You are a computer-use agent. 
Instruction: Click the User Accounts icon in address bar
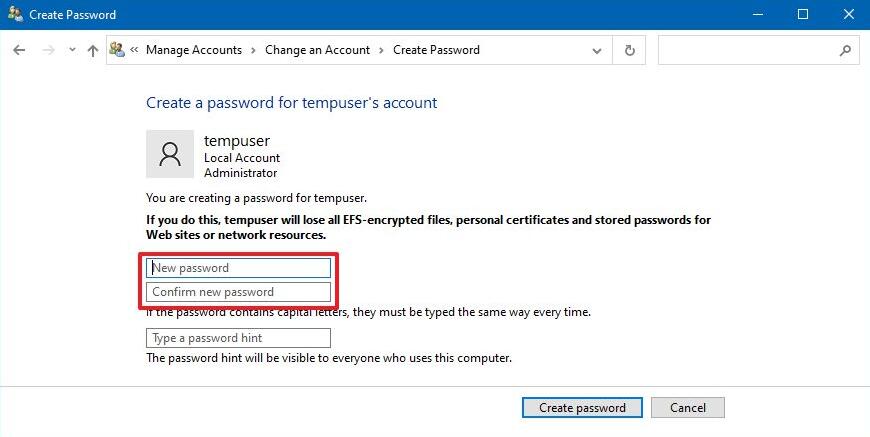pos(117,49)
